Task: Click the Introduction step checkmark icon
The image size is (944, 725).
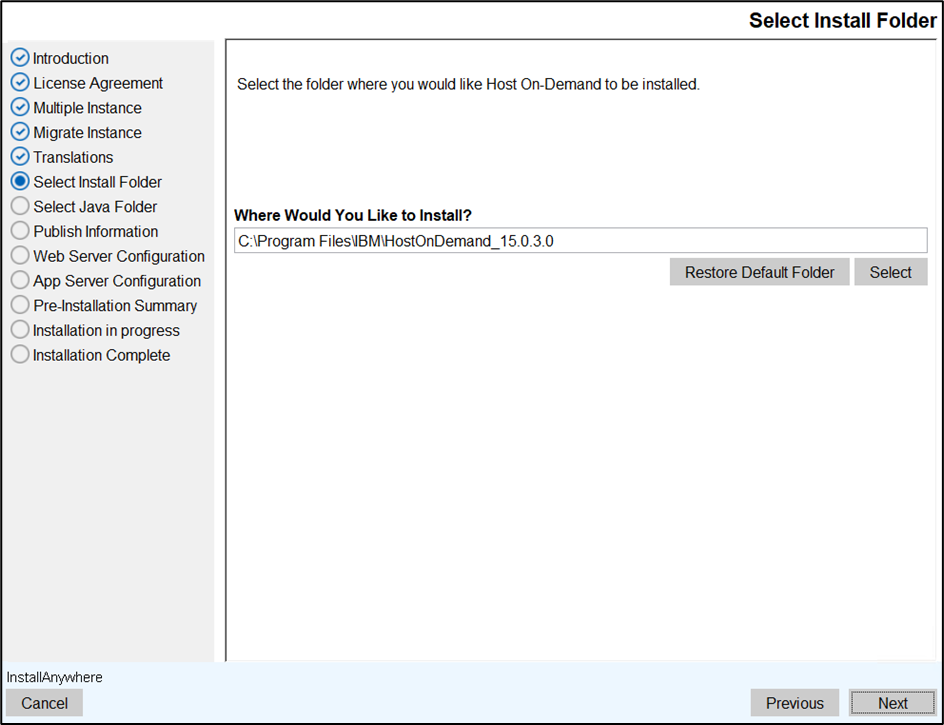Action: [x=20, y=58]
